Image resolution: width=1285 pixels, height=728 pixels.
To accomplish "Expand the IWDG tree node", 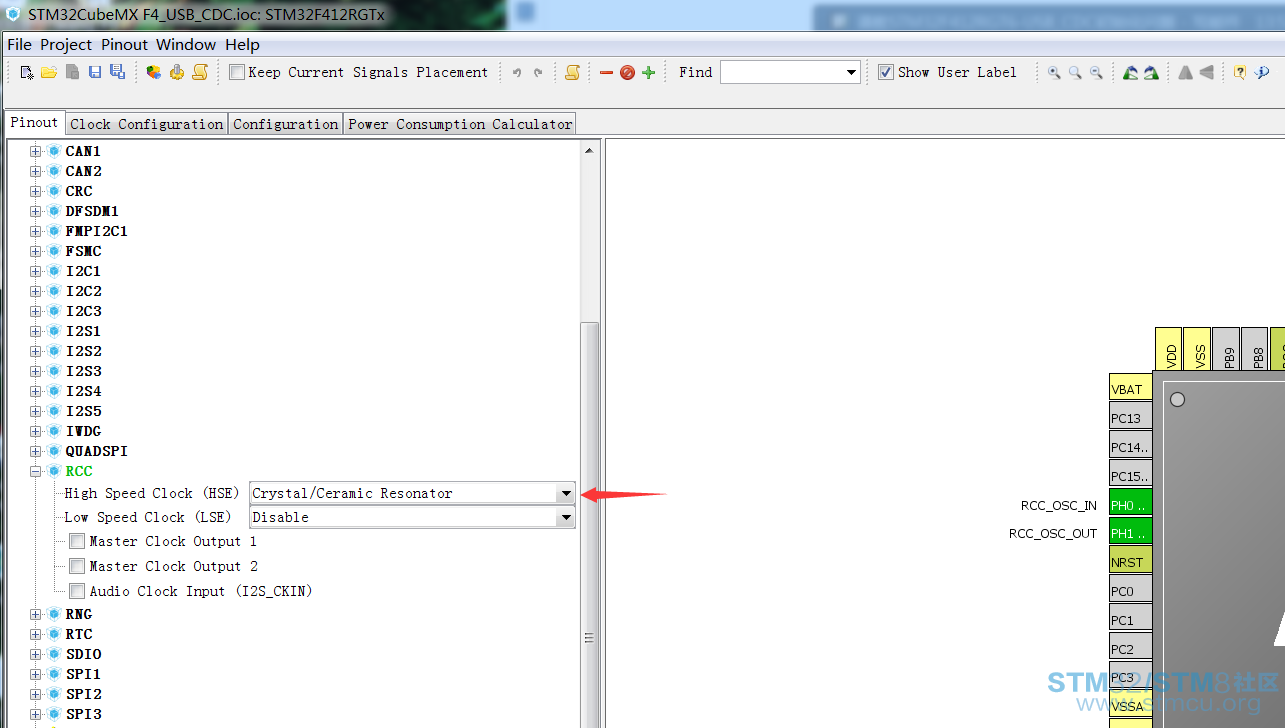I will tap(36, 431).
